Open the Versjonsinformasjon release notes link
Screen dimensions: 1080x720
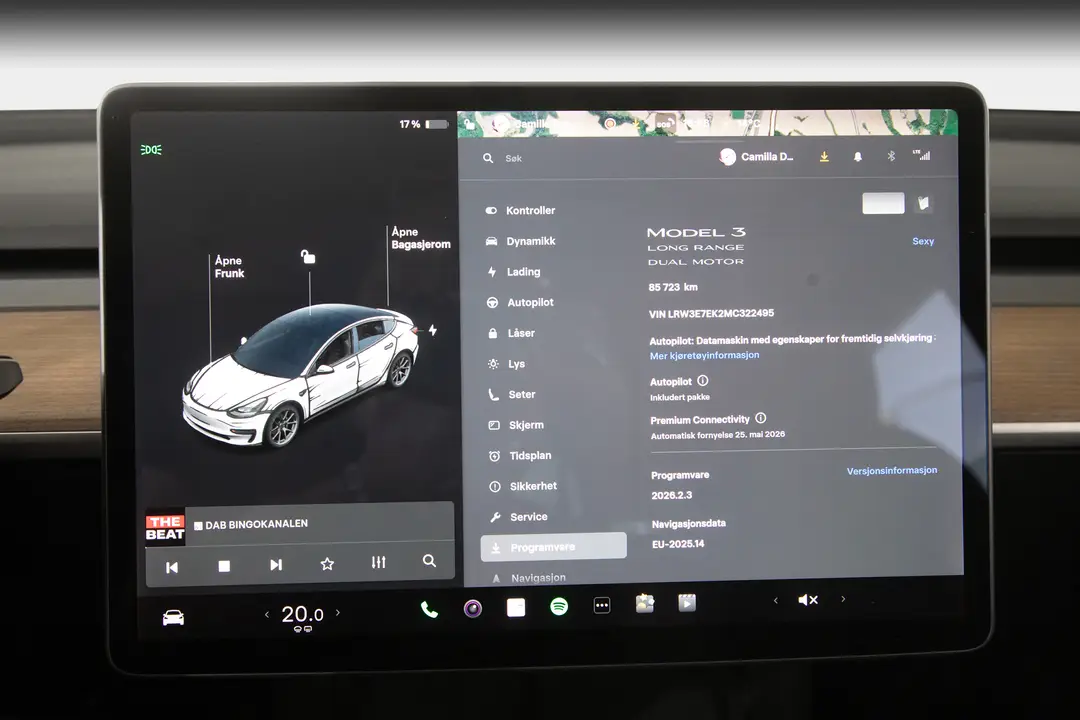891,471
